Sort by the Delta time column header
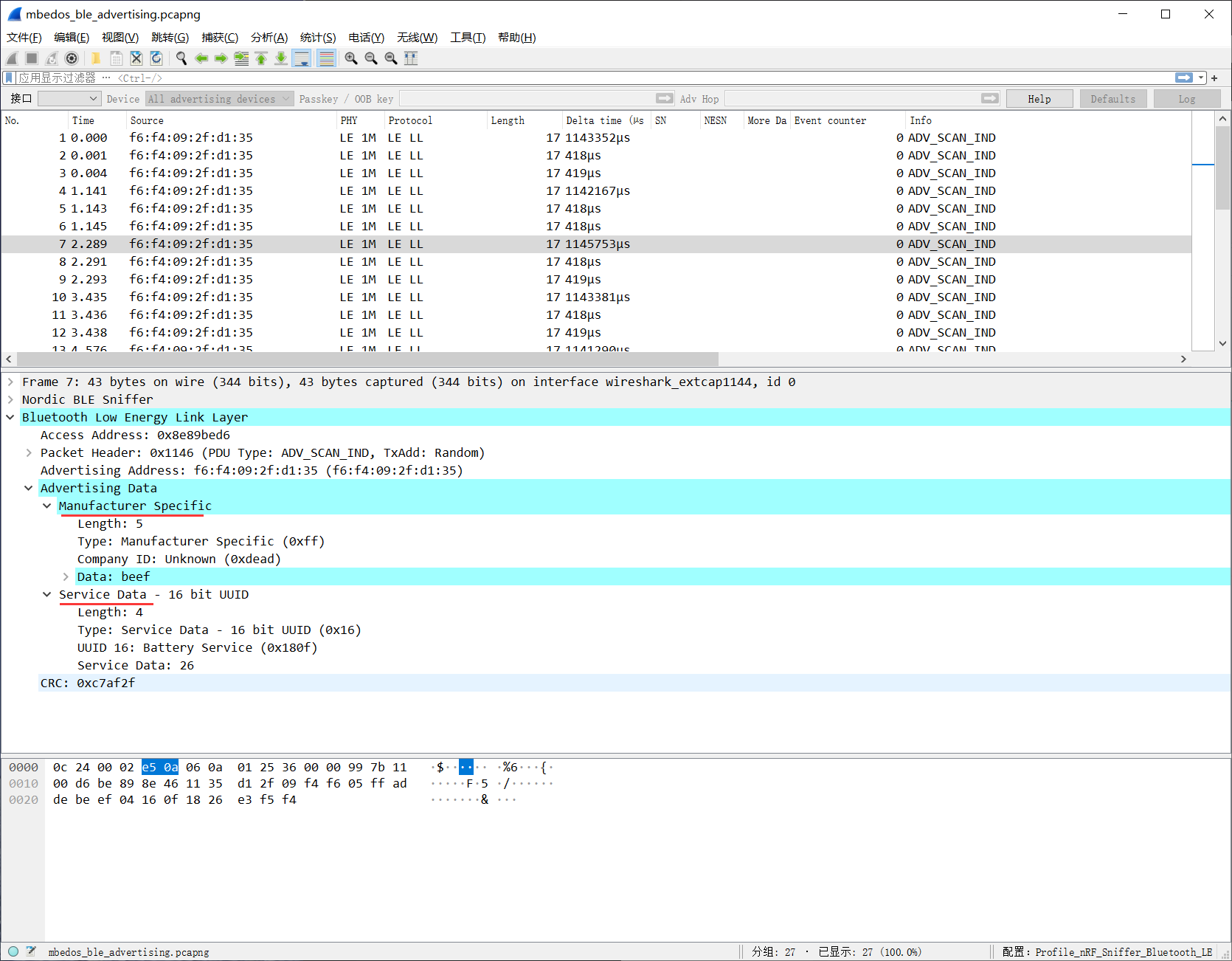Viewport: 1232px width, 961px height. click(x=605, y=120)
